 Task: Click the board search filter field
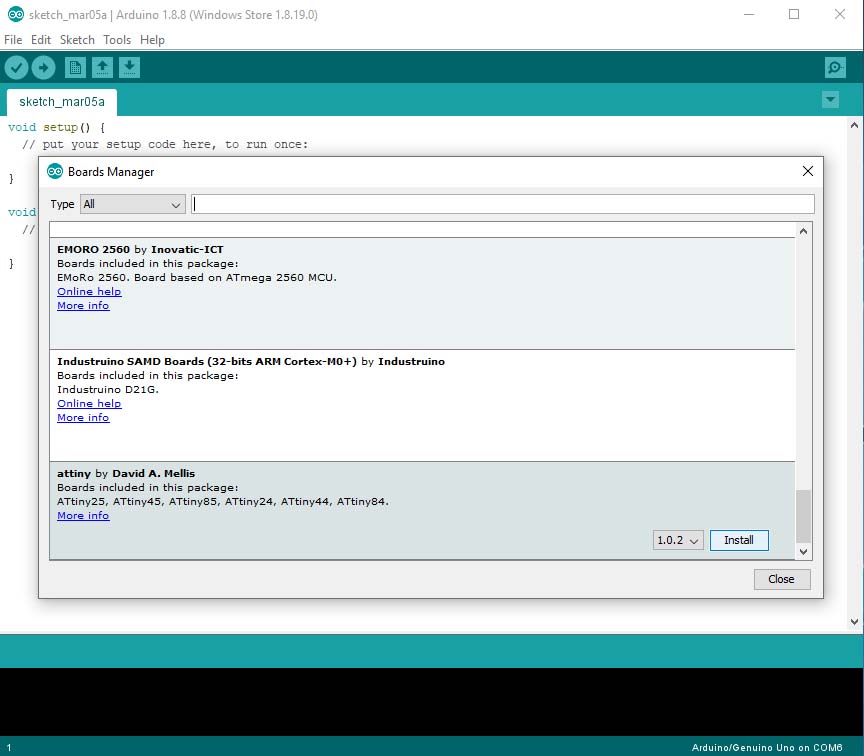pyautogui.click(x=503, y=204)
